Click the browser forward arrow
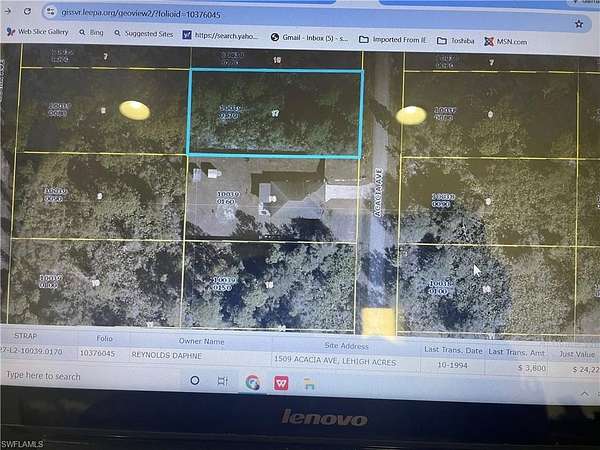This screenshot has width=600, height=450. coord(7,11)
